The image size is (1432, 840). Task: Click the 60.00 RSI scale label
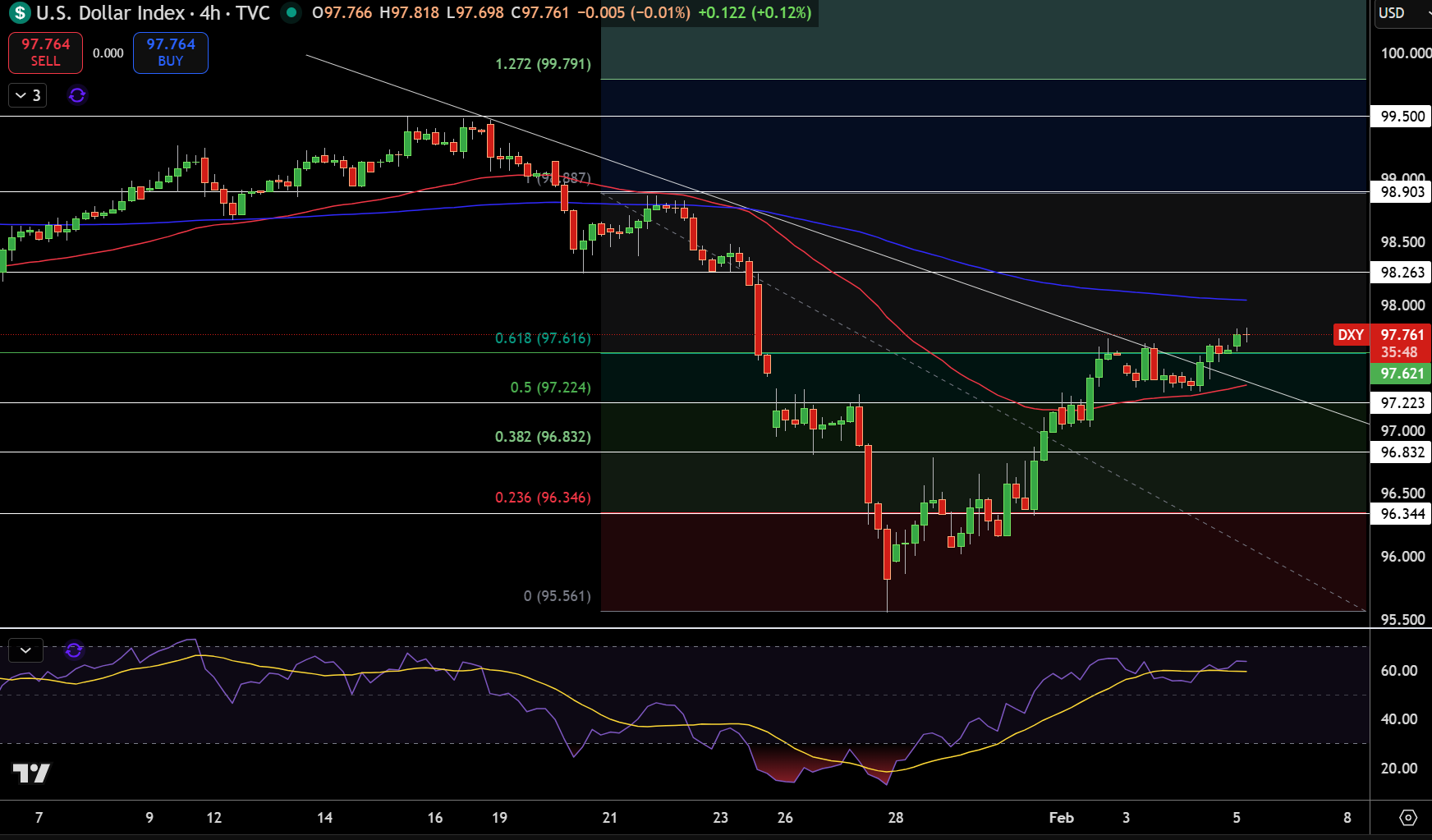(1399, 671)
